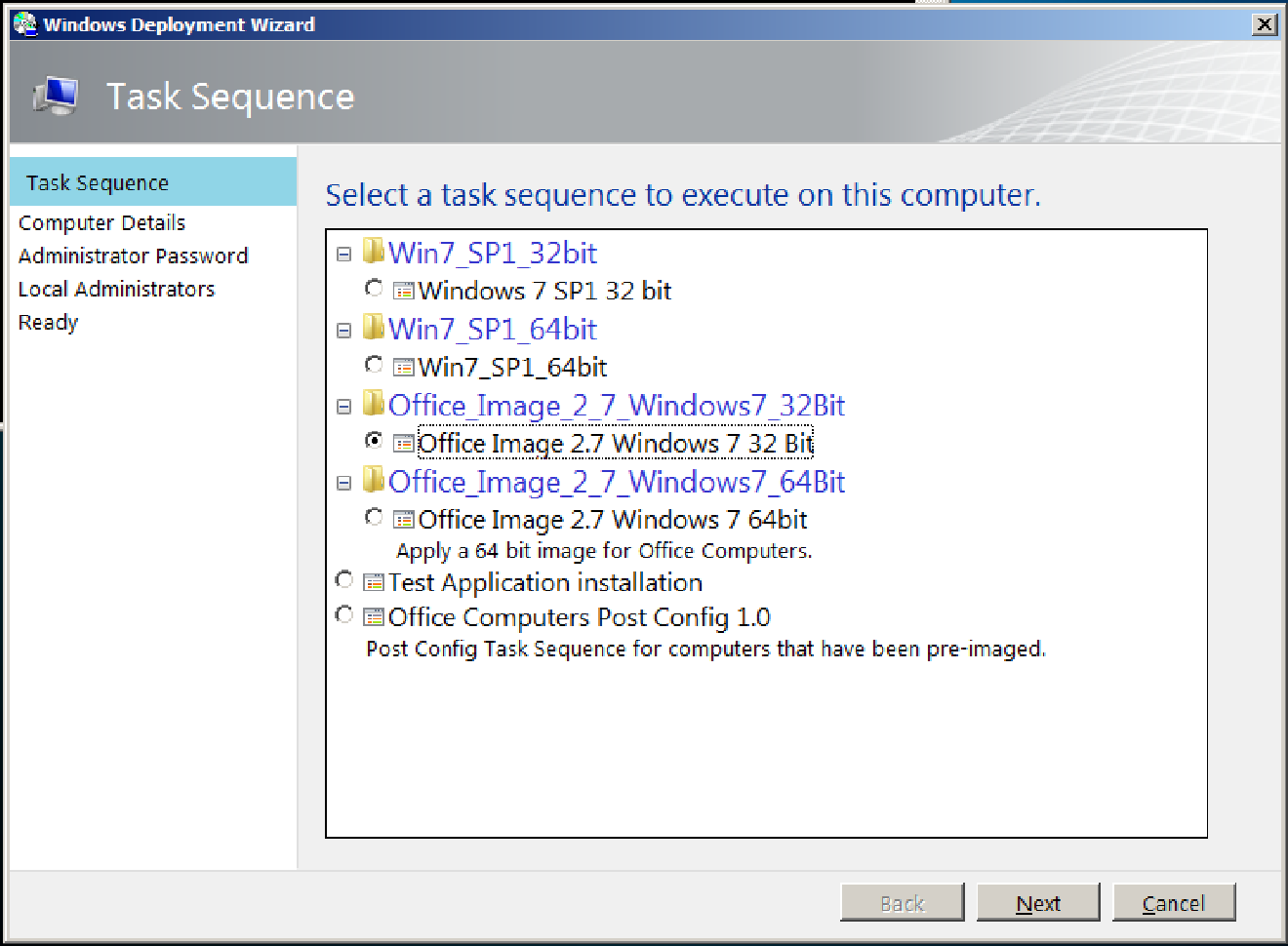Click the Office_Image_2_7_Windows7_64Bit folder icon

click(x=375, y=480)
